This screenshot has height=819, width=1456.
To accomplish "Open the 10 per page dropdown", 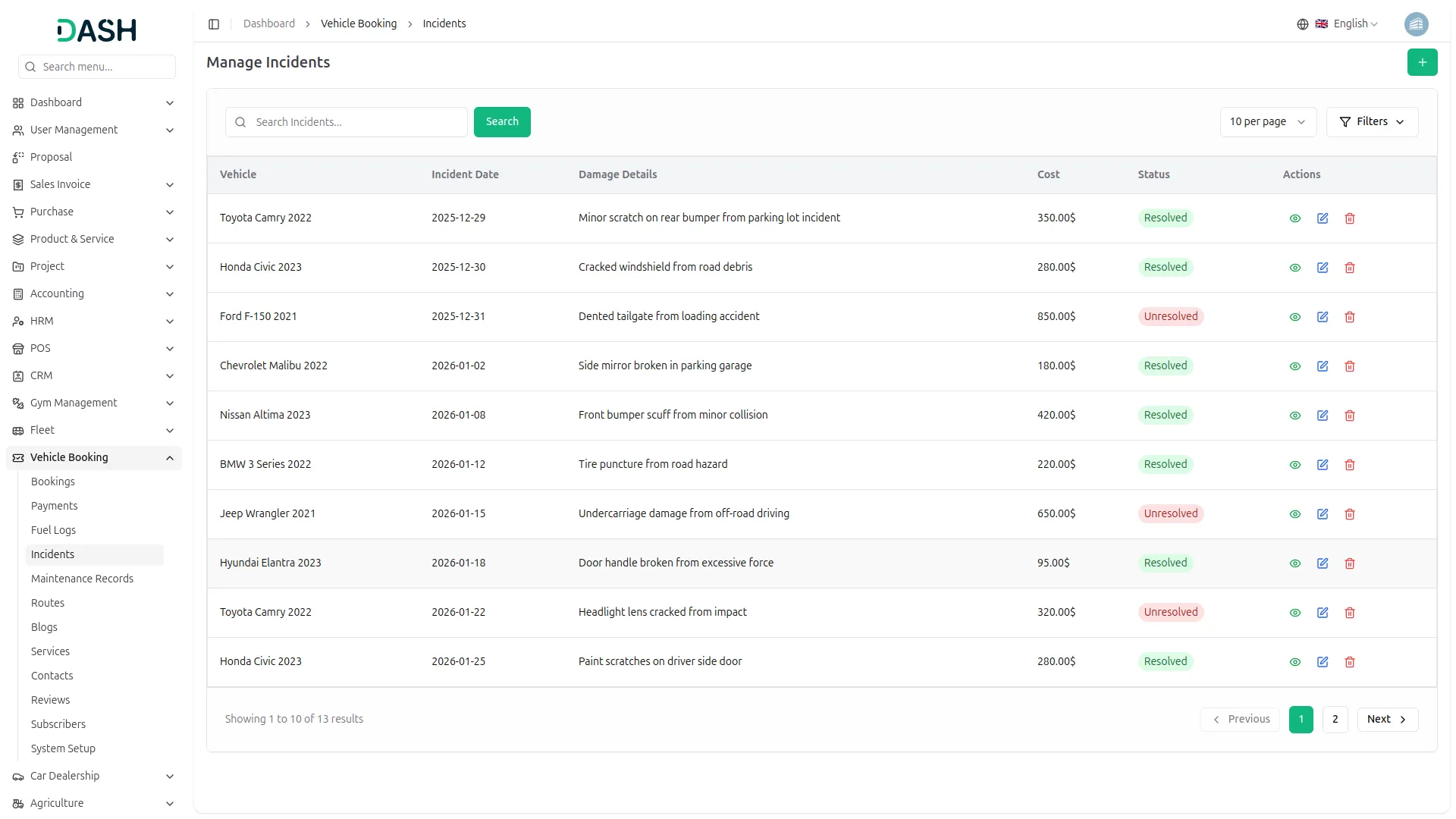I will point(1267,122).
